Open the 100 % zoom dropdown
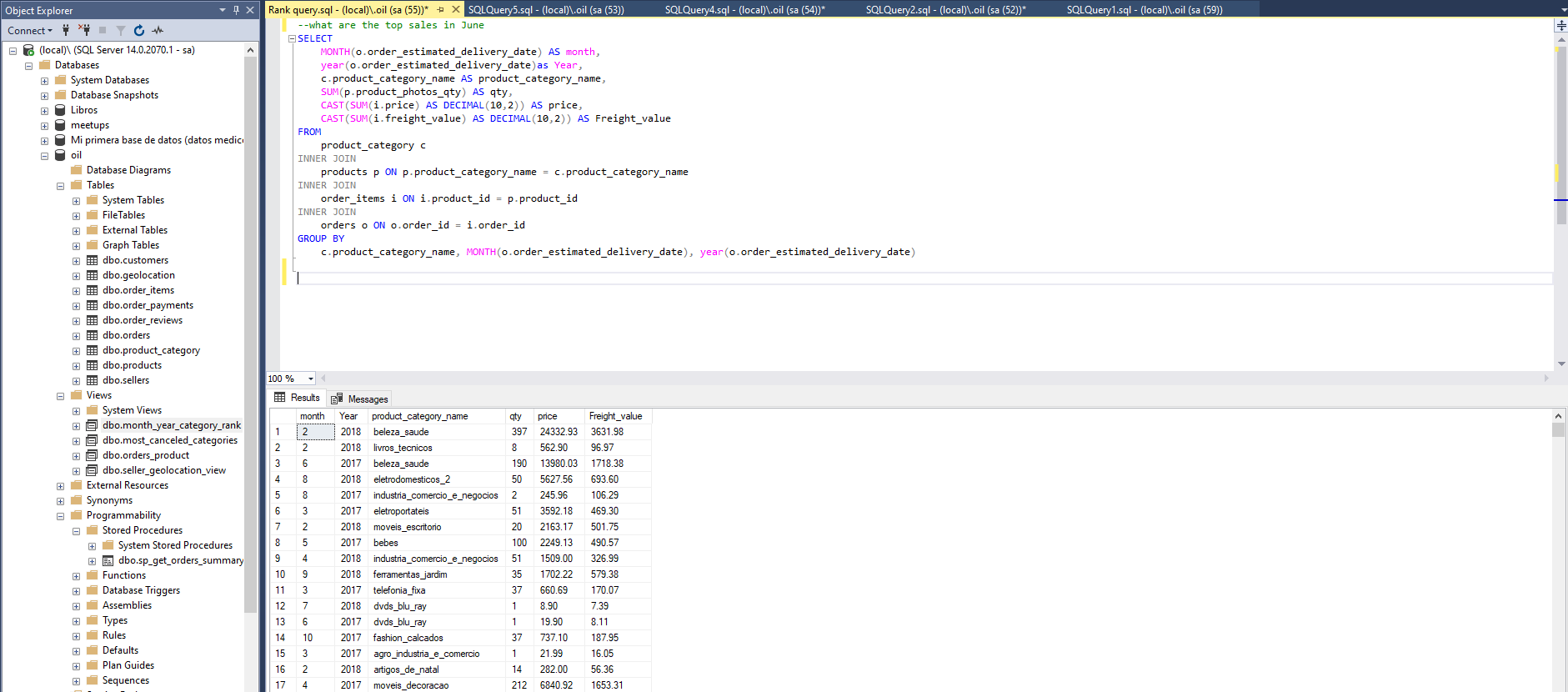 coord(311,379)
